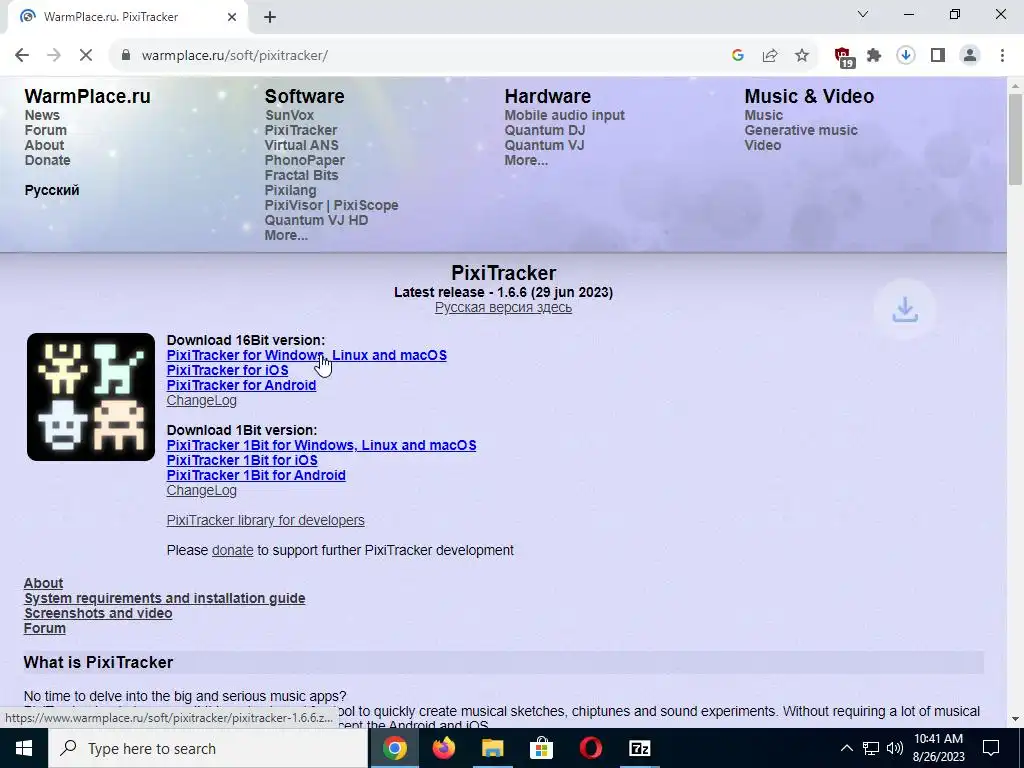
Task: Open PhonoPaper in the Software menu
Action: [x=304, y=160]
